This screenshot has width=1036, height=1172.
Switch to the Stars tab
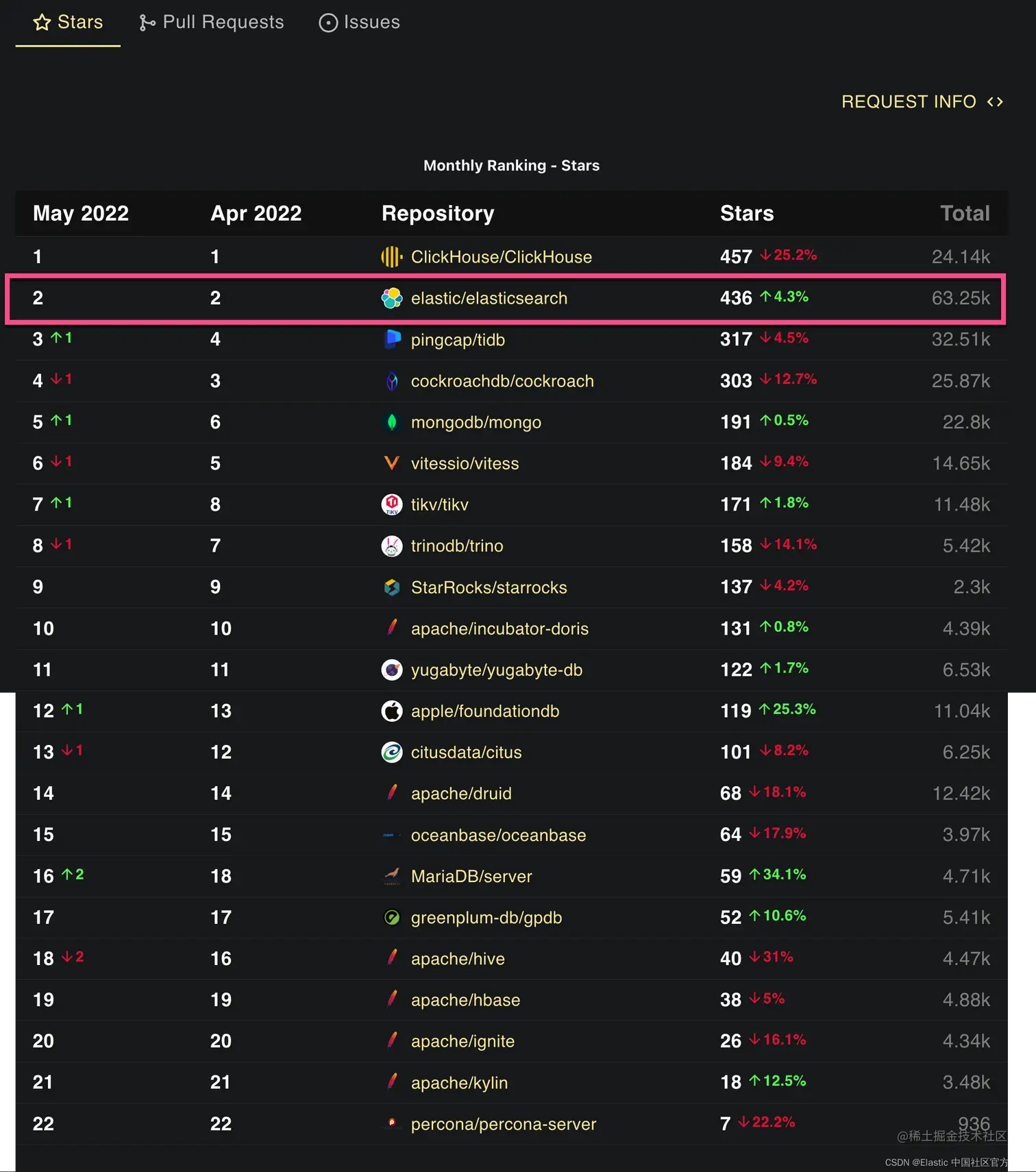point(68,23)
